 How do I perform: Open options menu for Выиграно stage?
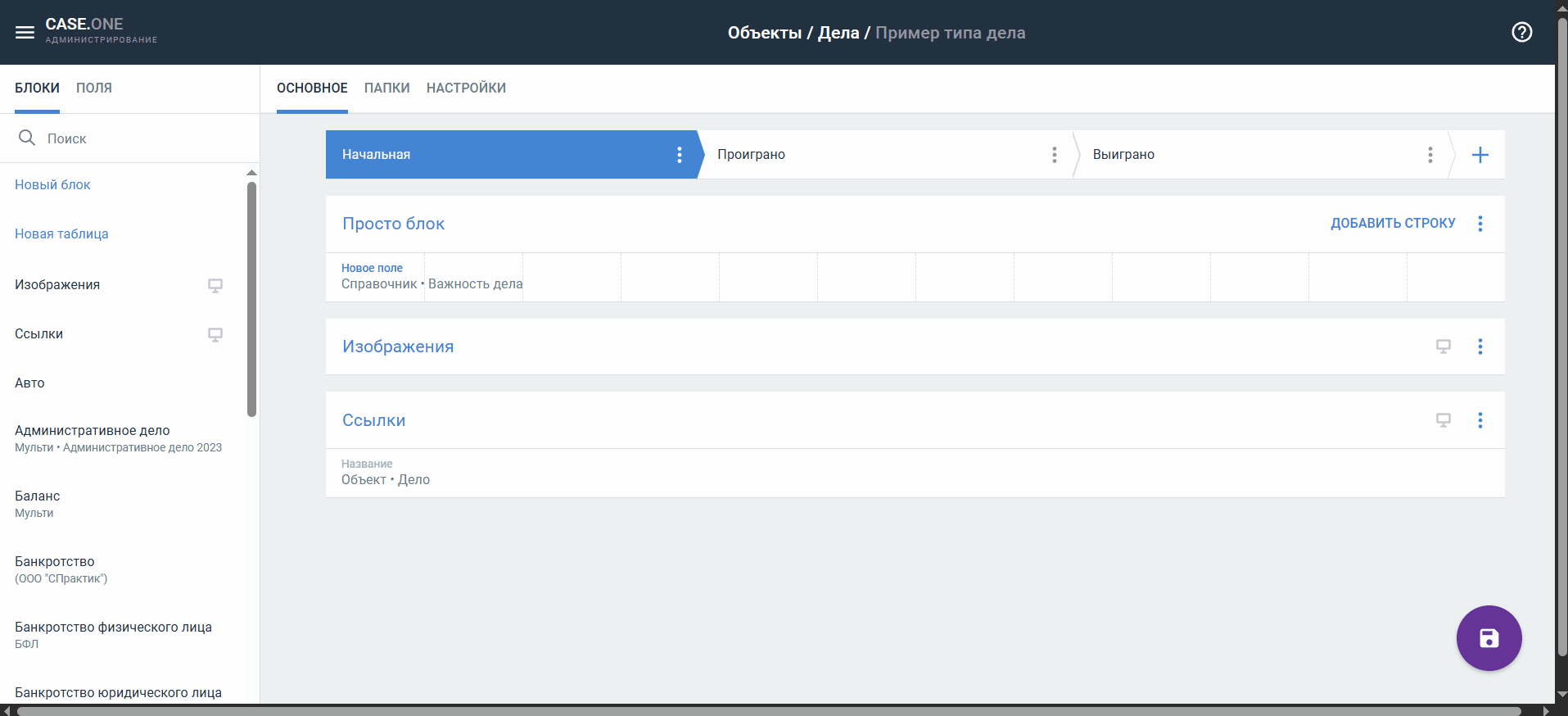click(x=1430, y=155)
